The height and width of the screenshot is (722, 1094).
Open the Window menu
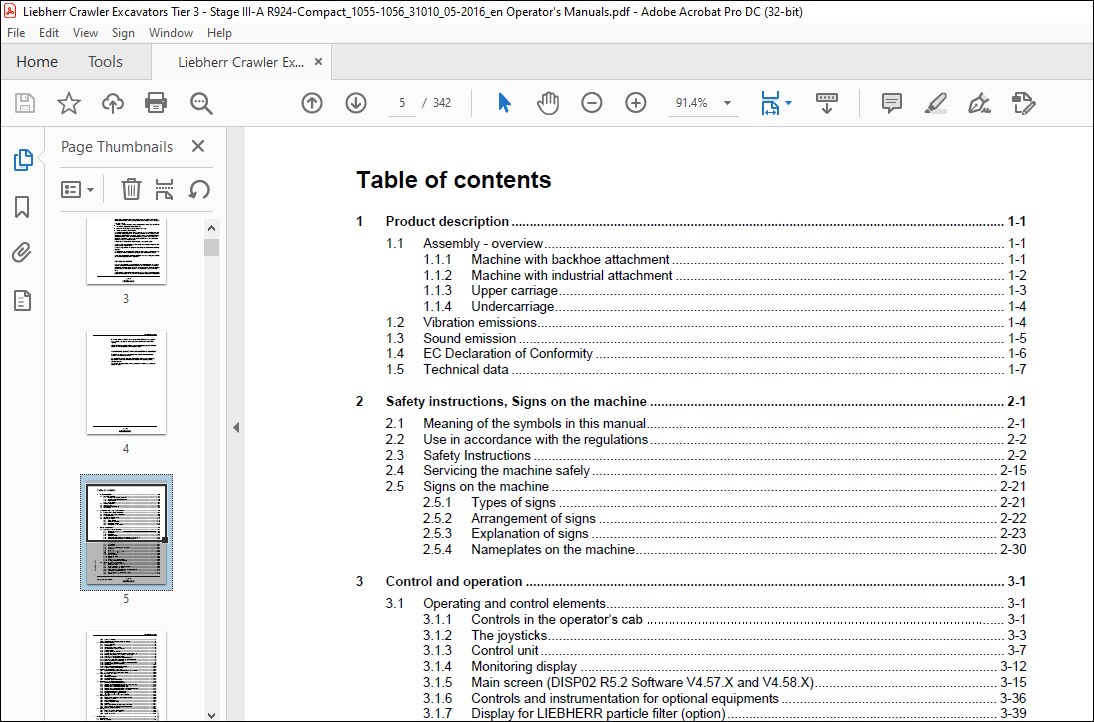[171, 33]
